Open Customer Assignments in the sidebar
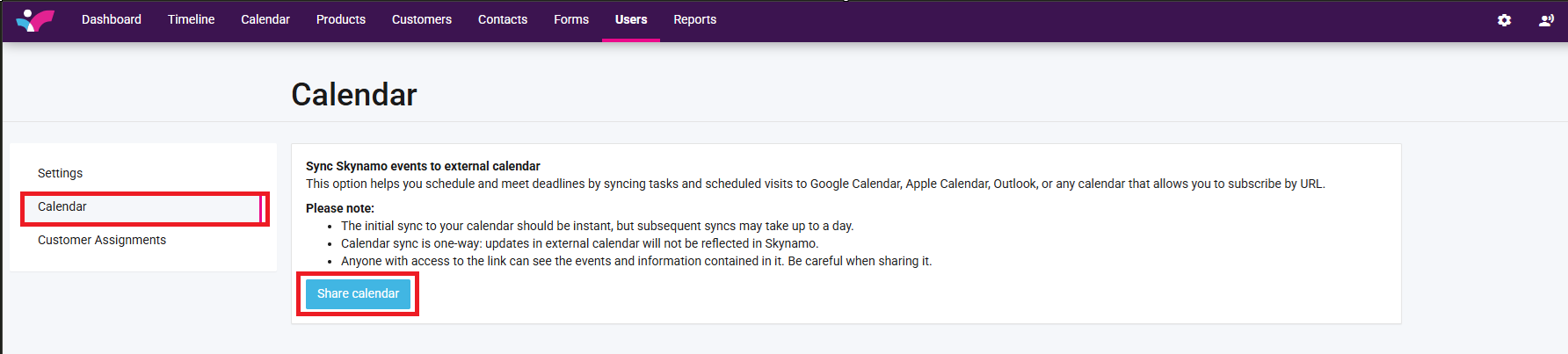The image size is (1568, 354). click(x=102, y=240)
